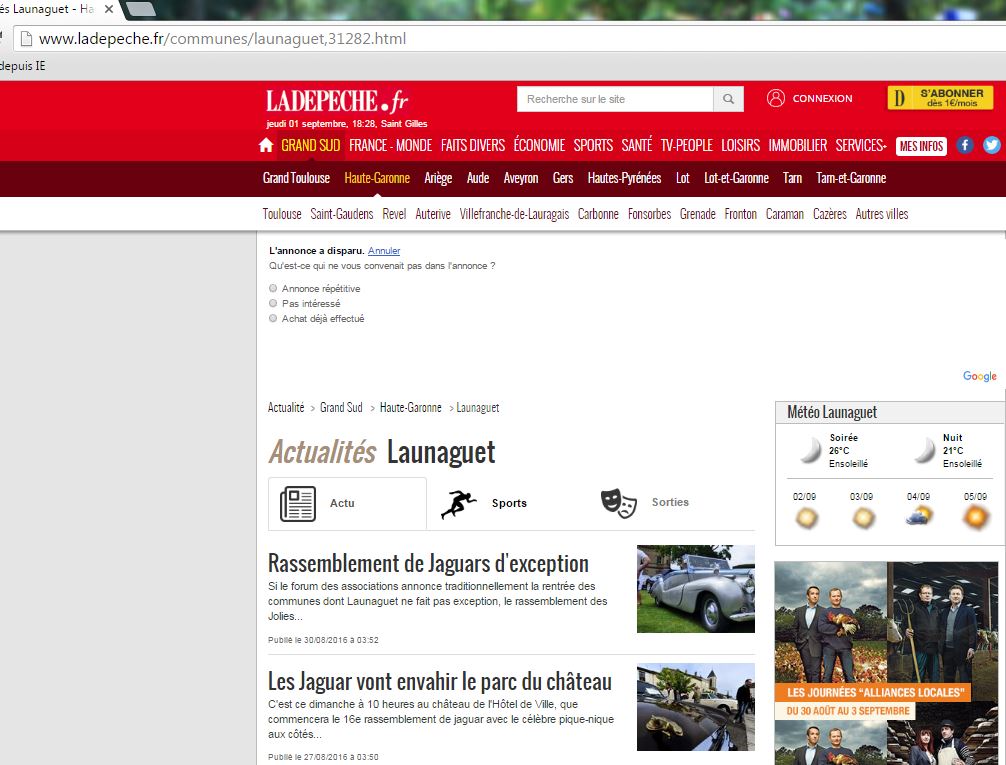Screen dimensions: 1006x765
Task: Open the La Dépêche Facebook icon
Action: pyautogui.click(x=965, y=145)
